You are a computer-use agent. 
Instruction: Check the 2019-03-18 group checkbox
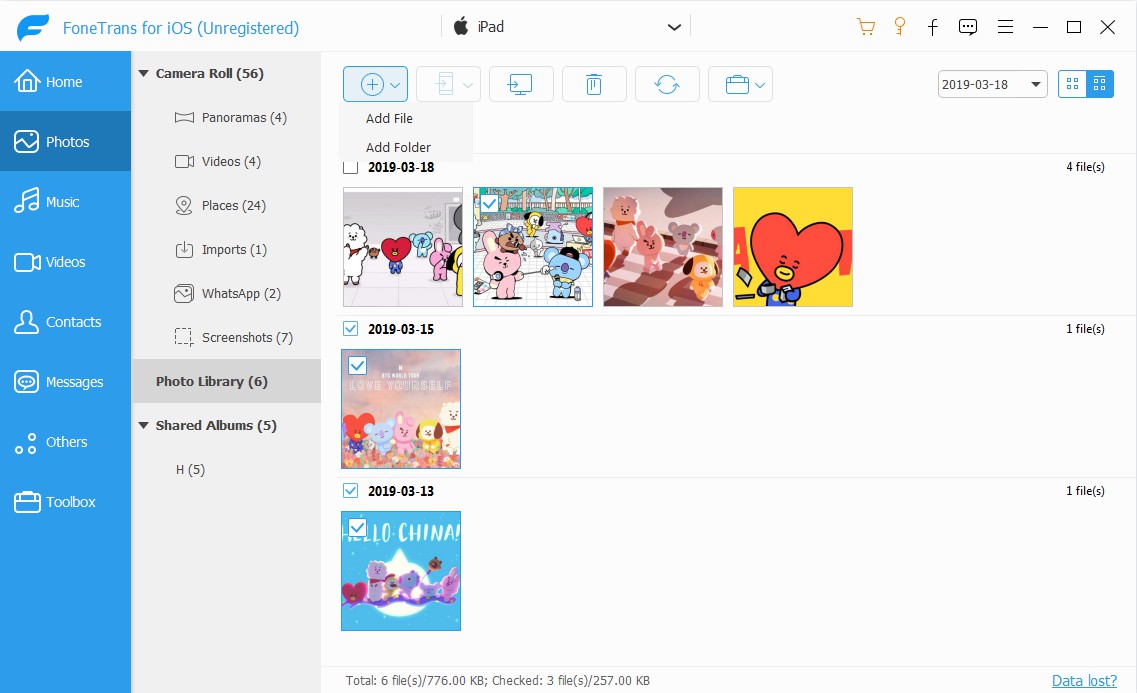point(350,167)
